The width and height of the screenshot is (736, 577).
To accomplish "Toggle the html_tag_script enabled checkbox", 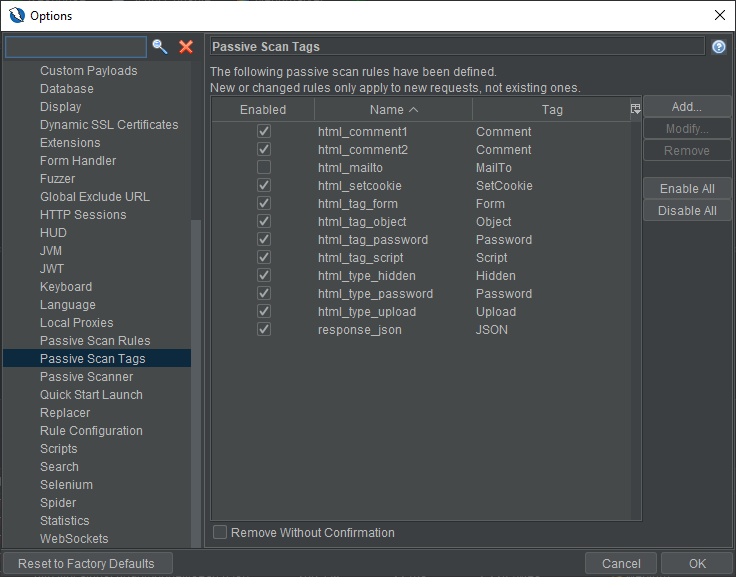I will (x=264, y=257).
